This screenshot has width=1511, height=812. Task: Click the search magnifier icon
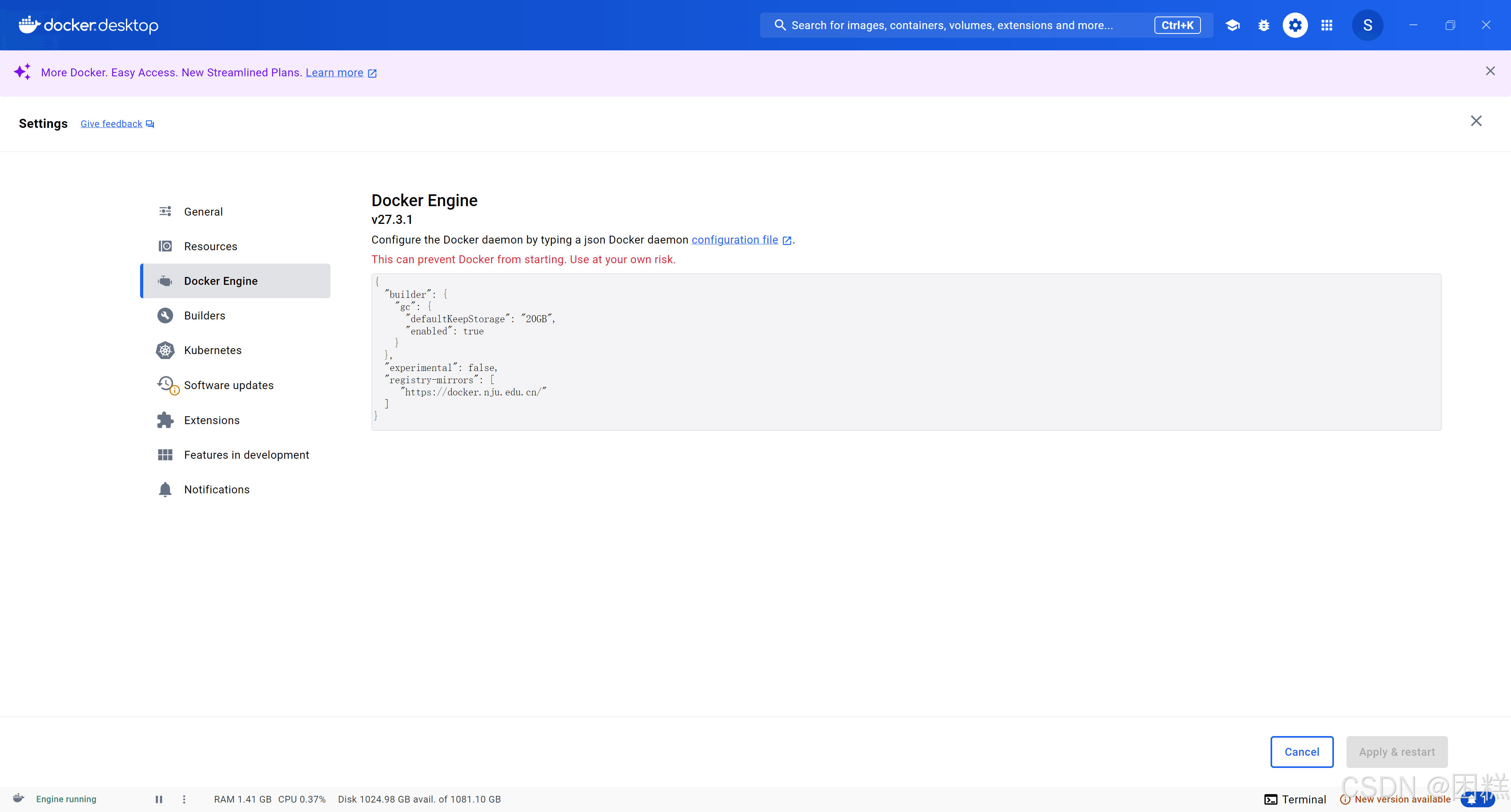point(780,25)
